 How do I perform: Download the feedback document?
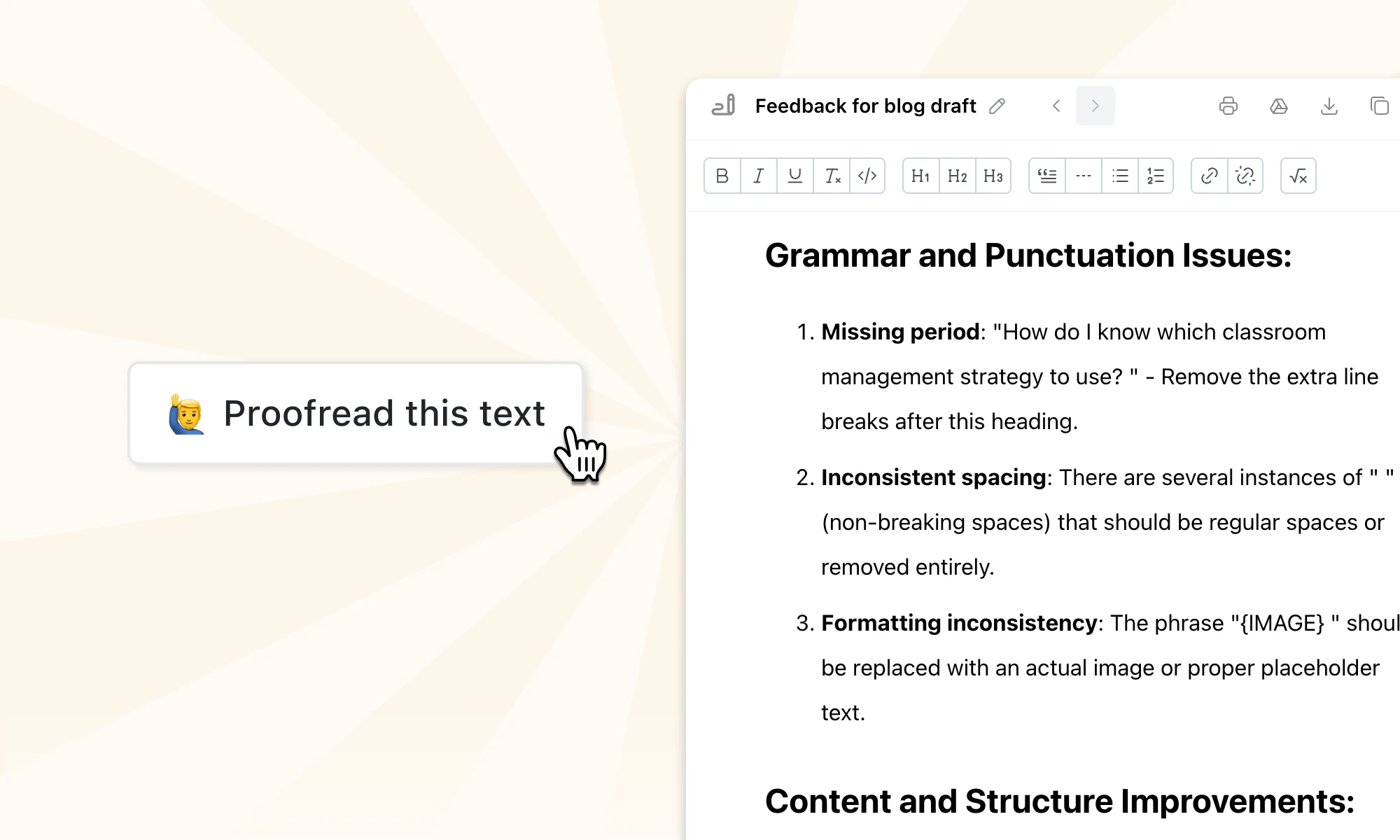[1329, 106]
